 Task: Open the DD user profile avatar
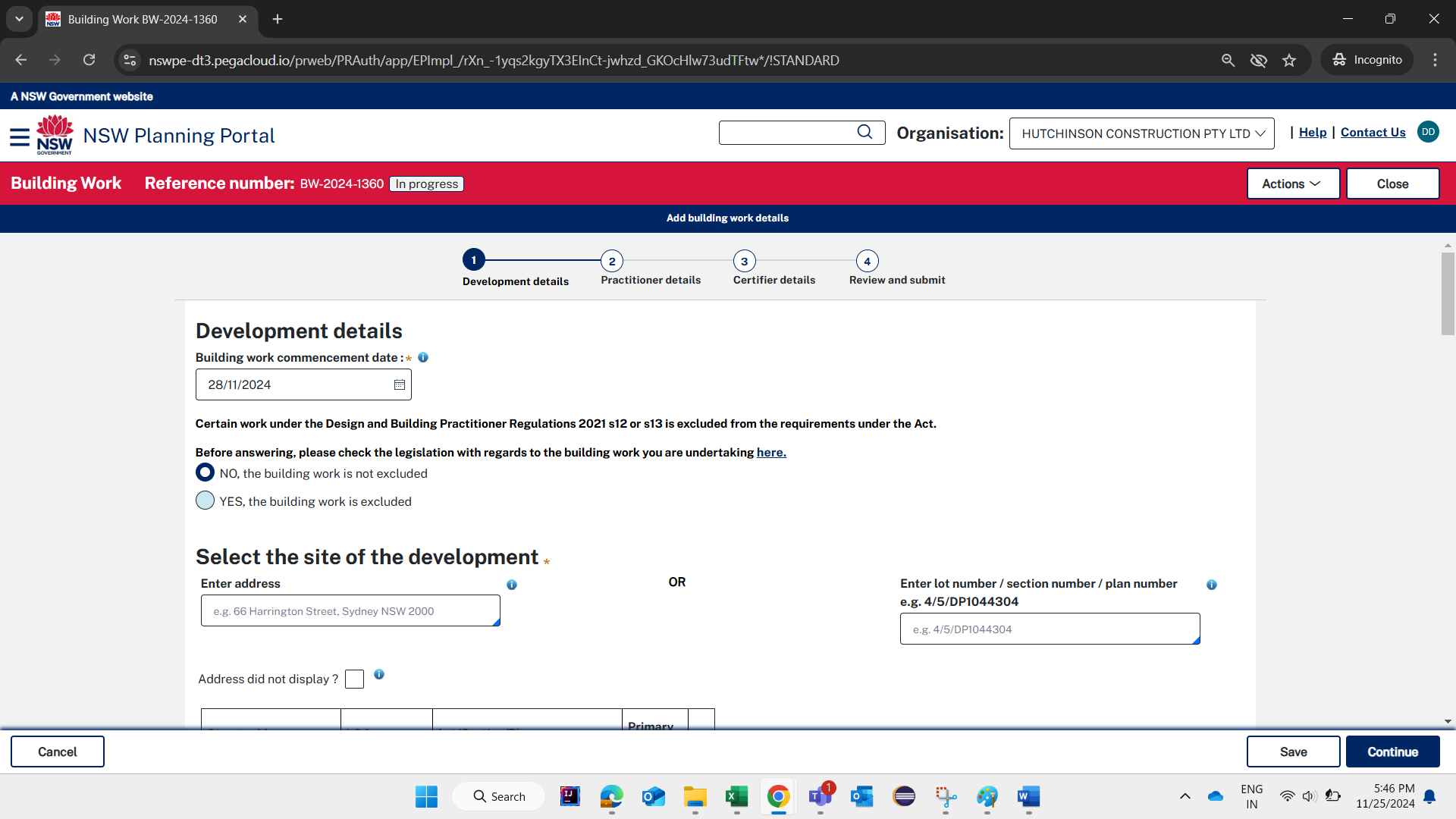(1428, 132)
